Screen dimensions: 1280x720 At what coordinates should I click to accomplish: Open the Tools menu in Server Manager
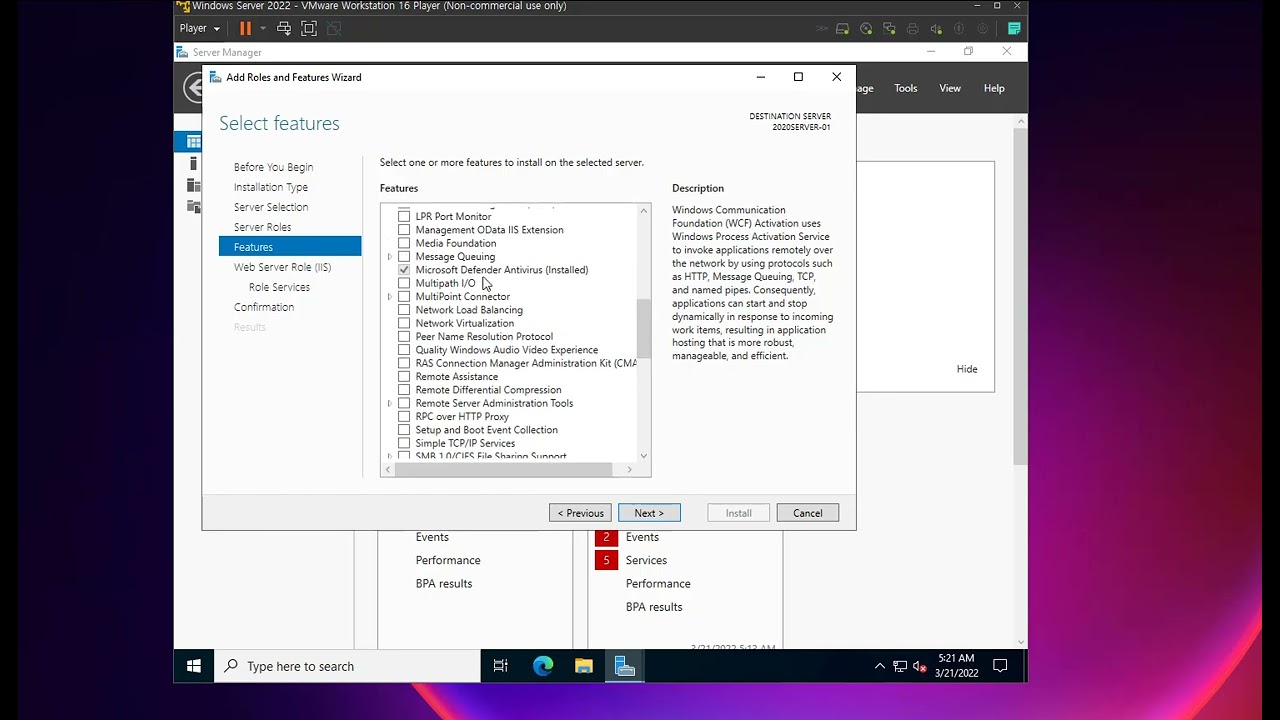pos(906,88)
